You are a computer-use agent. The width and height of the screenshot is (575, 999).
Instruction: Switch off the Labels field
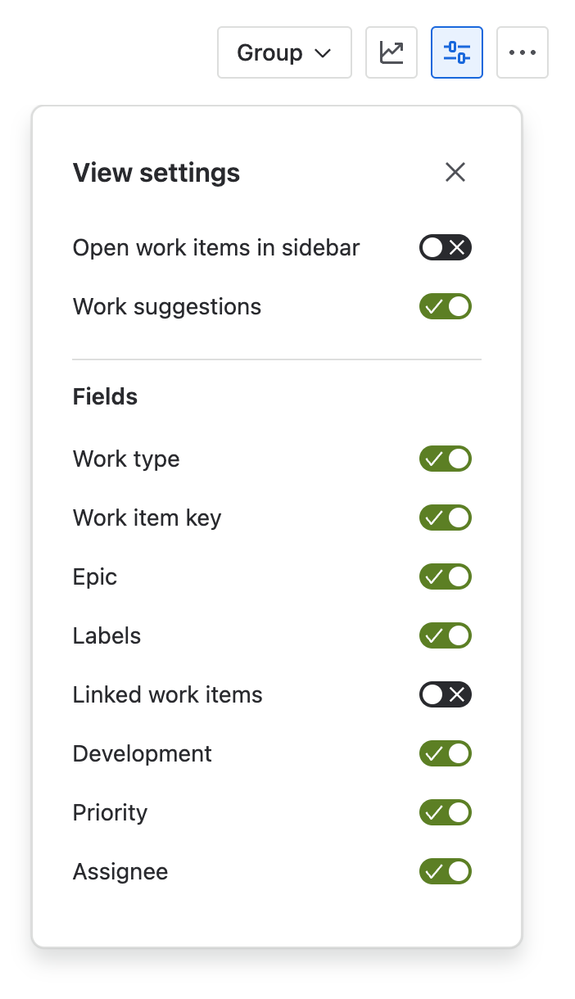pyautogui.click(x=445, y=636)
